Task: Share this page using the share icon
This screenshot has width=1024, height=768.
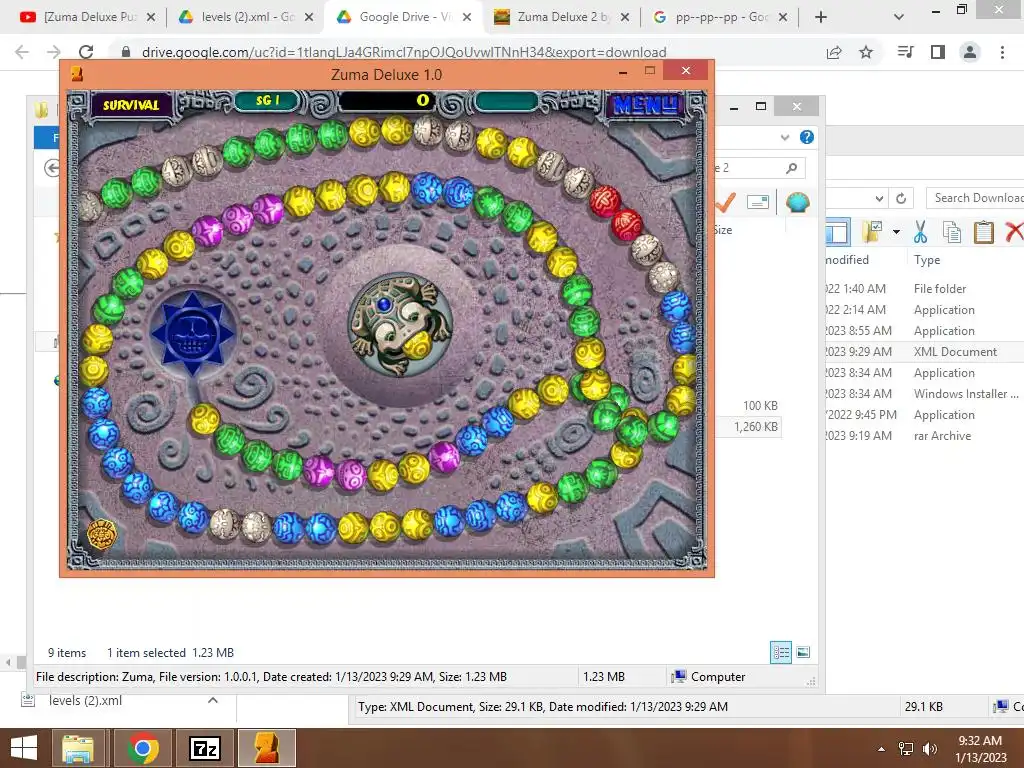Action: 834,52
